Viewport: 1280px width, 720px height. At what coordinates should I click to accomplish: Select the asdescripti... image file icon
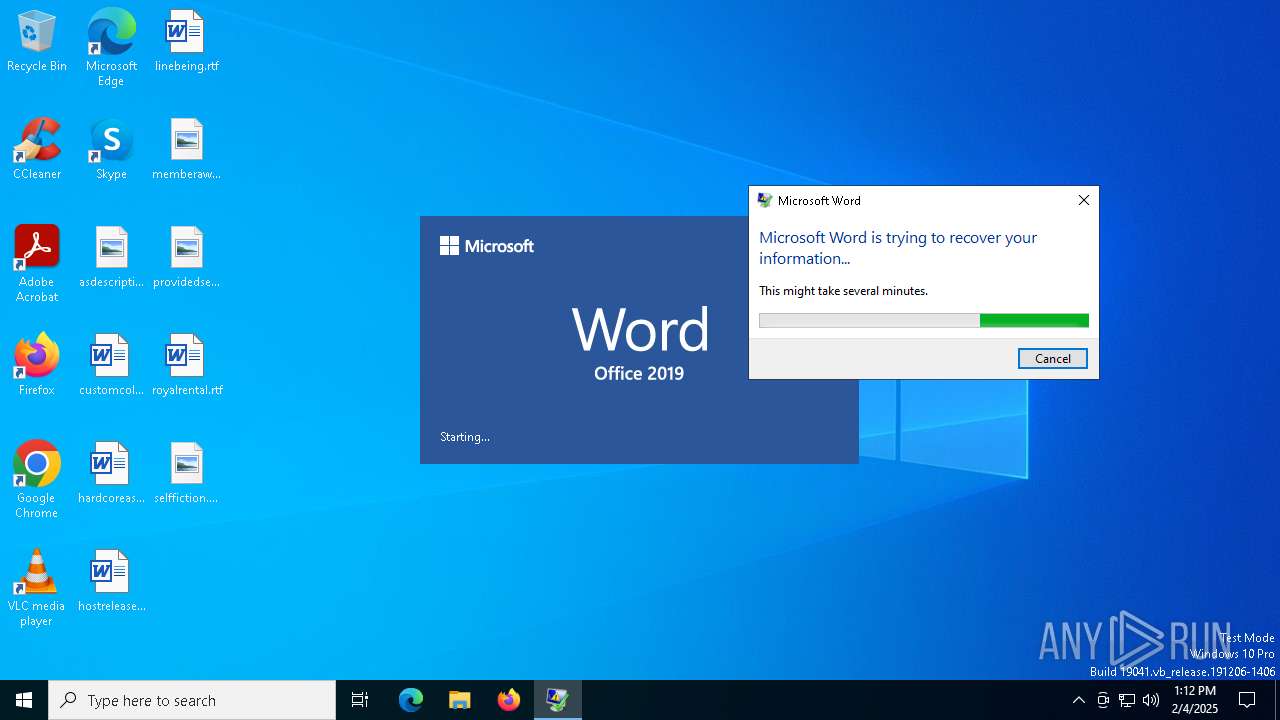coord(111,258)
